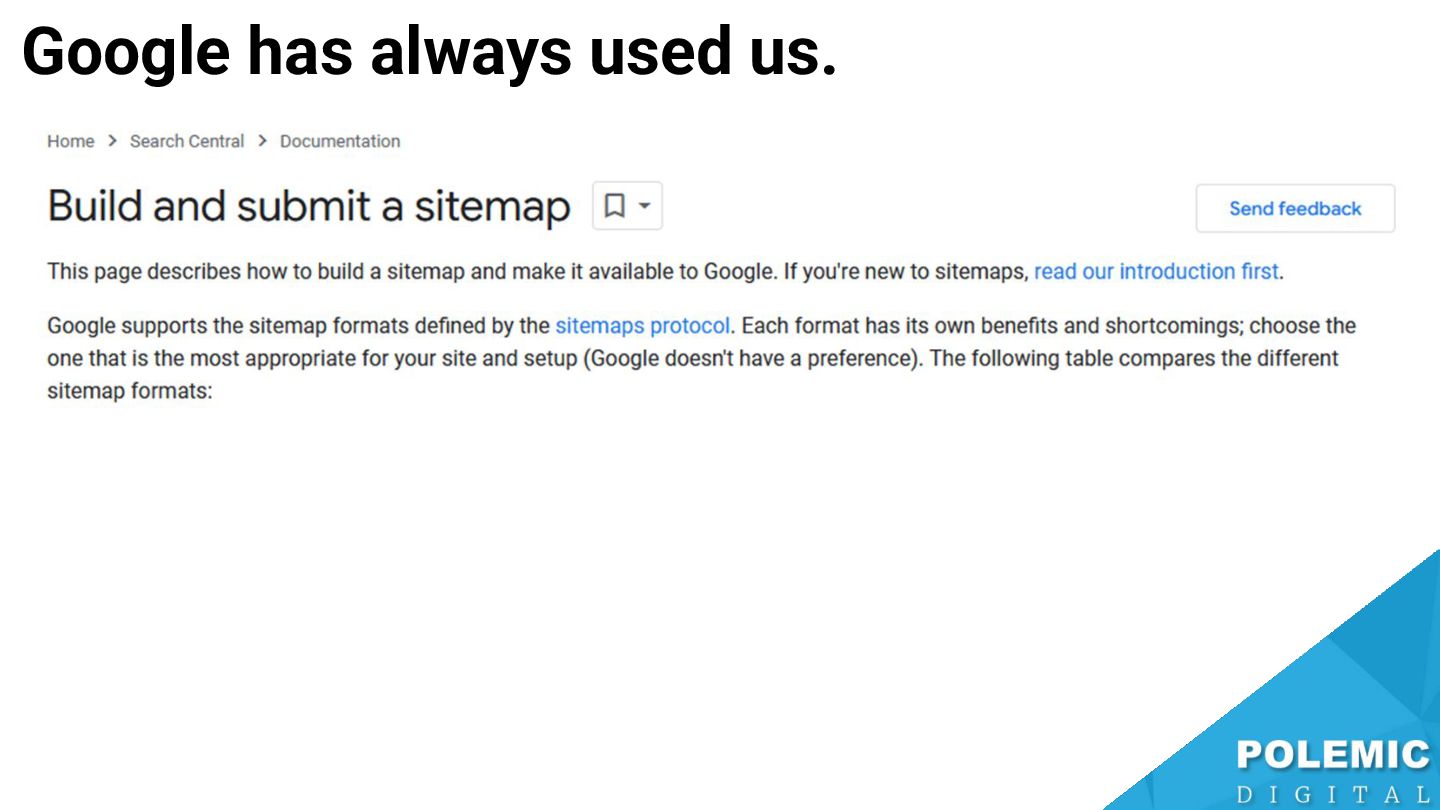The width and height of the screenshot is (1440, 810).
Task: Click the word POLEMIC in the logo
Action: [x=1333, y=755]
